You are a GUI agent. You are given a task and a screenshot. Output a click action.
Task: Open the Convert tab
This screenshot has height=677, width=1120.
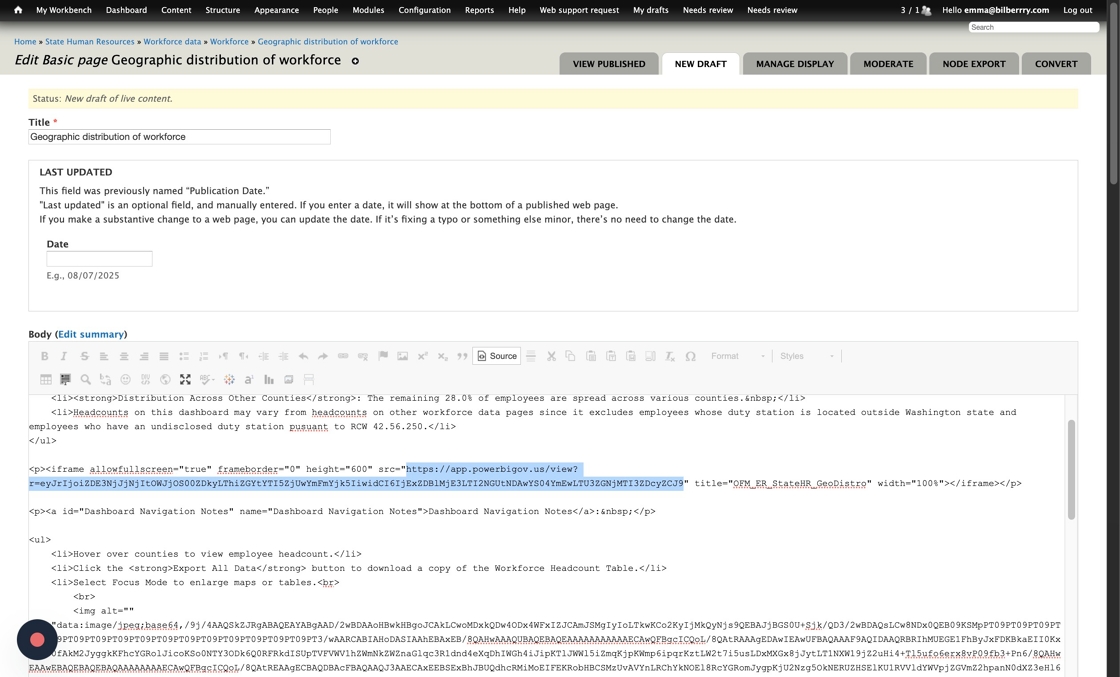coord(1056,64)
